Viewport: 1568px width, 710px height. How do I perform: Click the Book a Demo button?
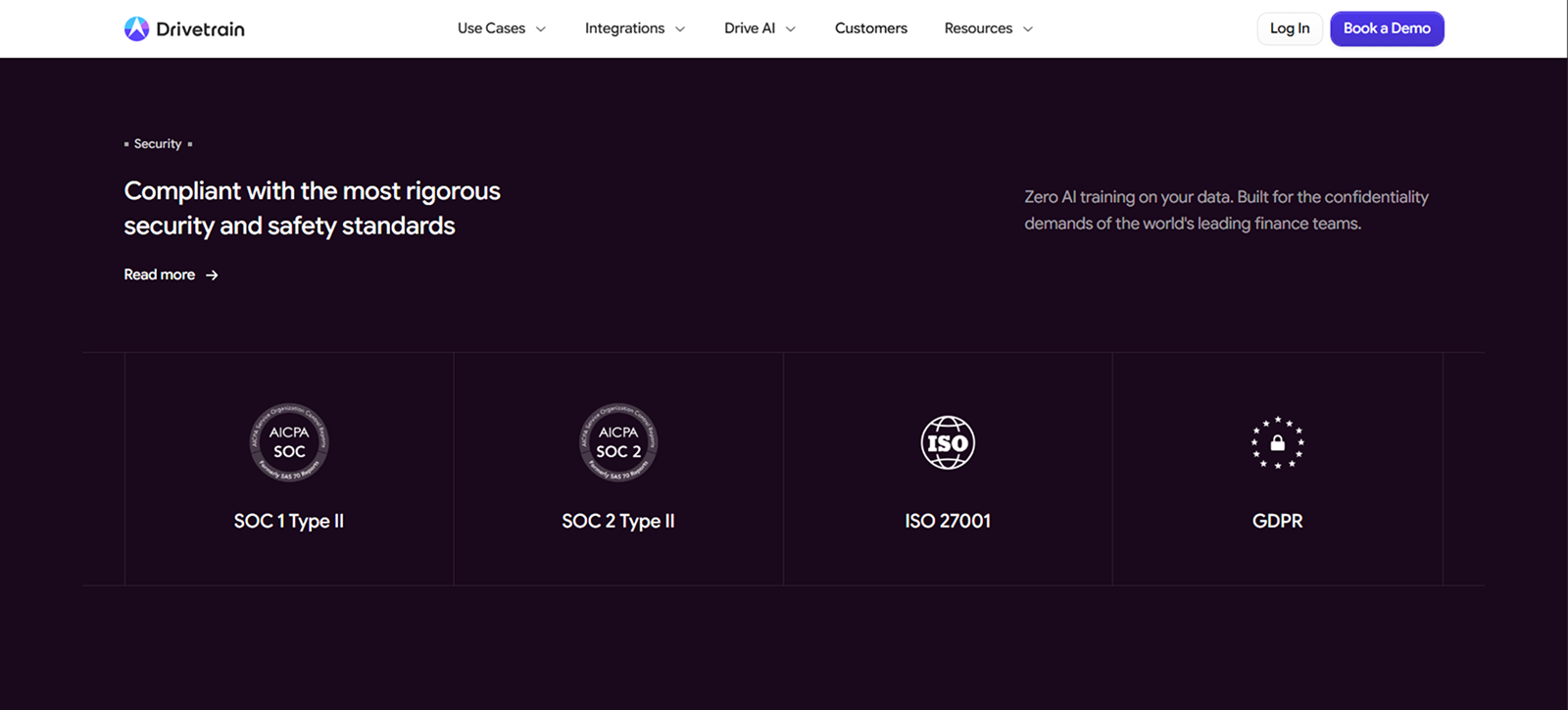click(1387, 28)
